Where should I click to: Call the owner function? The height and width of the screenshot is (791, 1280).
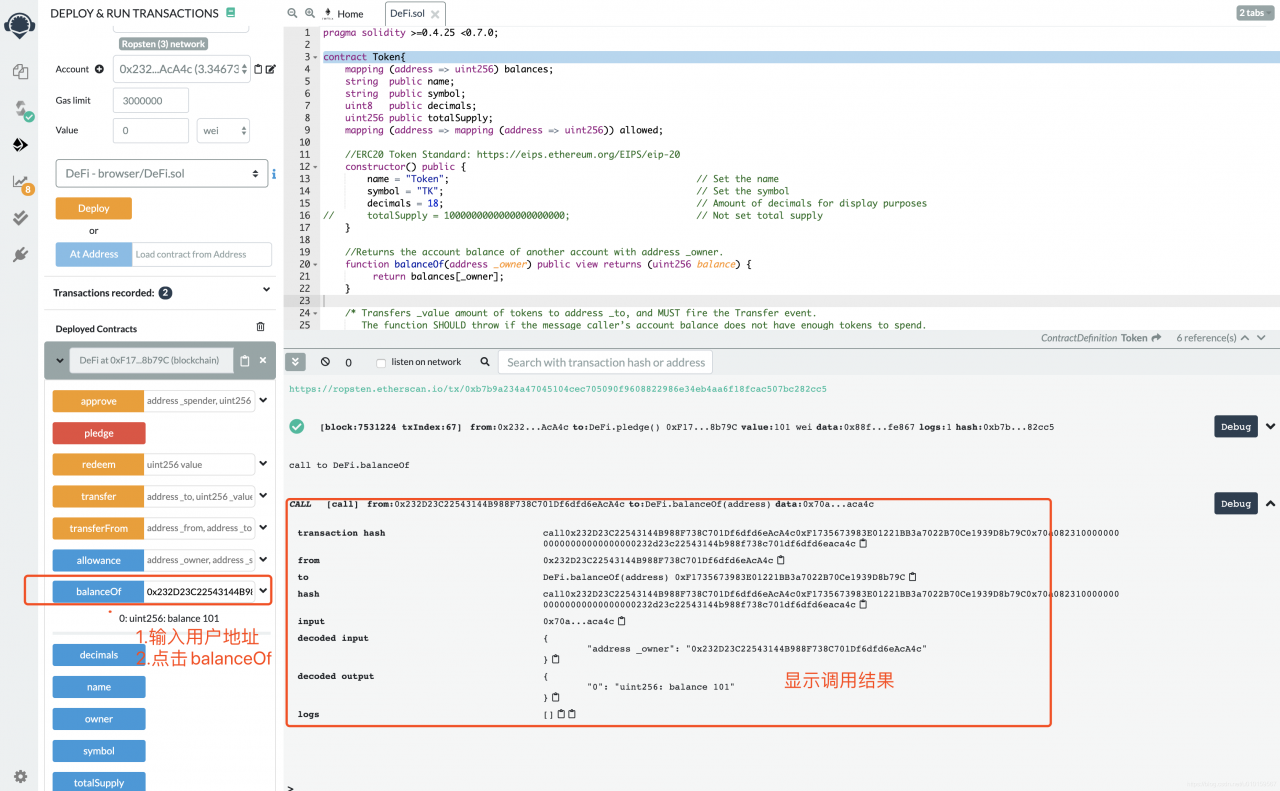tap(99, 719)
